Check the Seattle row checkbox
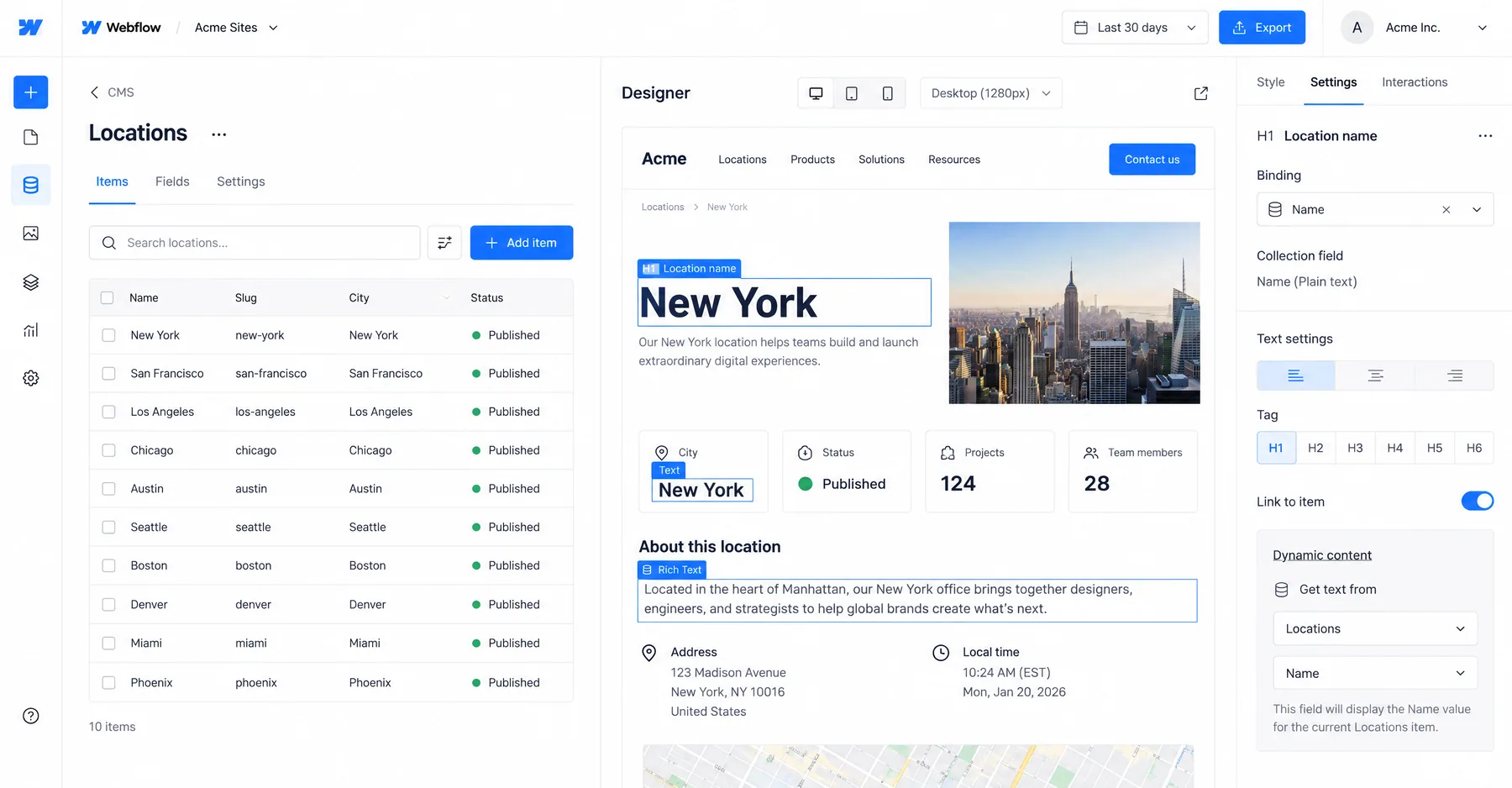 pos(108,528)
